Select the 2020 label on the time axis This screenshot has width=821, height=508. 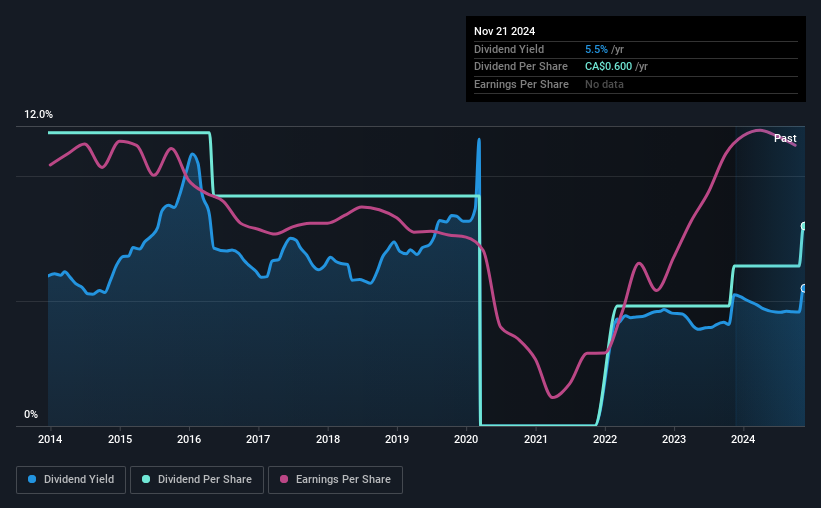pos(466,439)
